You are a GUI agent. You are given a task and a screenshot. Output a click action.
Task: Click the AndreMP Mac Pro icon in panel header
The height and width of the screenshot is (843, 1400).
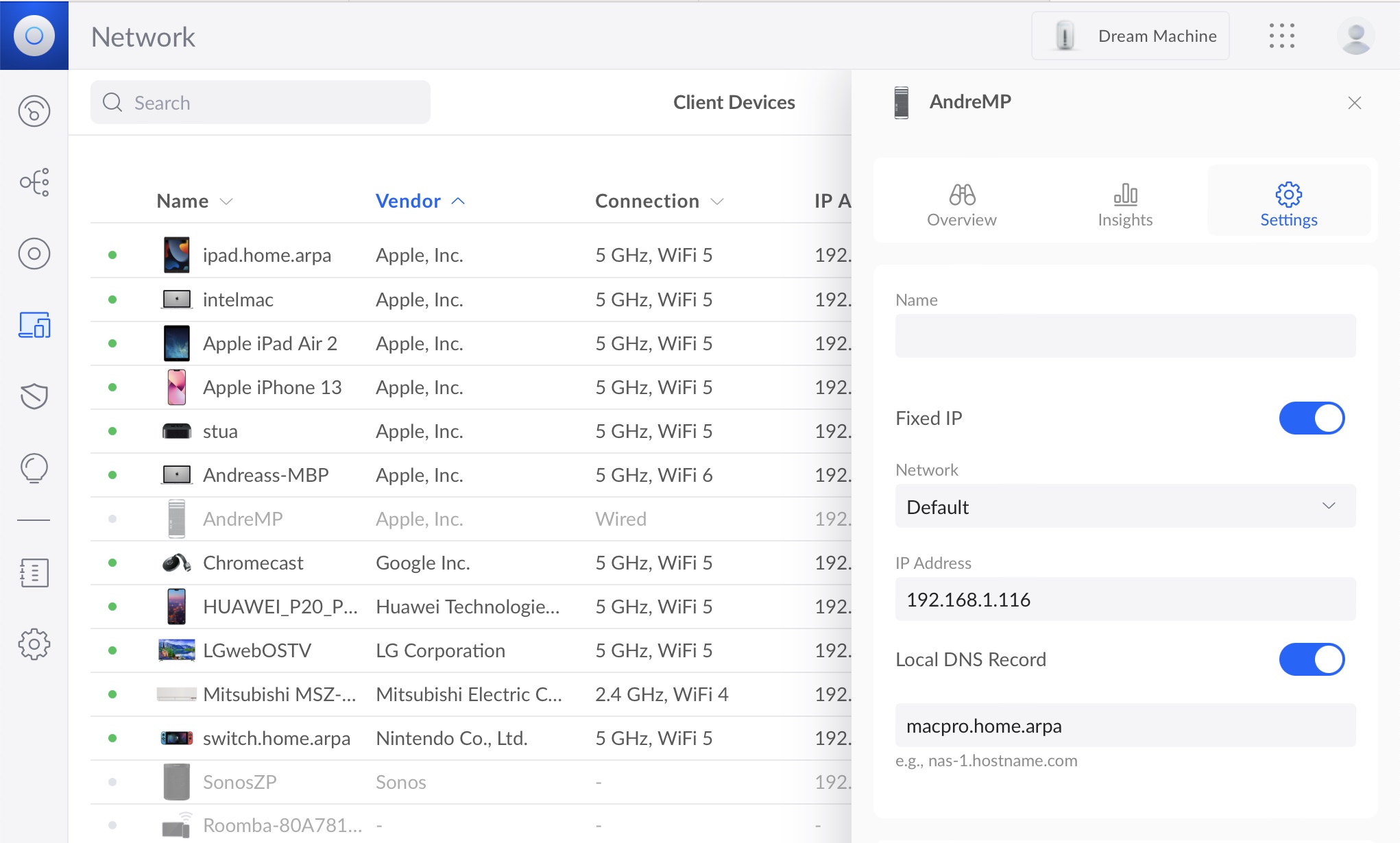[902, 102]
